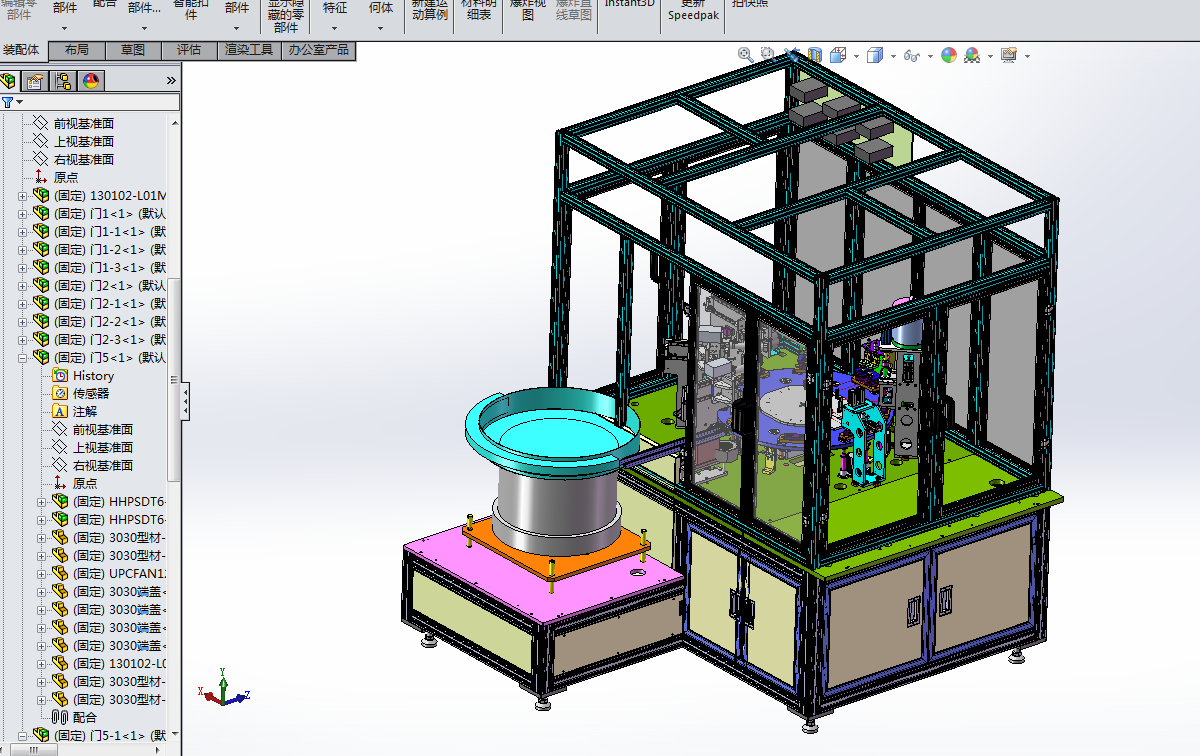Viewport: 1200px width, 756px height.
Task: Select top-level 前视基准面 plane
Action: [x=84, y=123]
